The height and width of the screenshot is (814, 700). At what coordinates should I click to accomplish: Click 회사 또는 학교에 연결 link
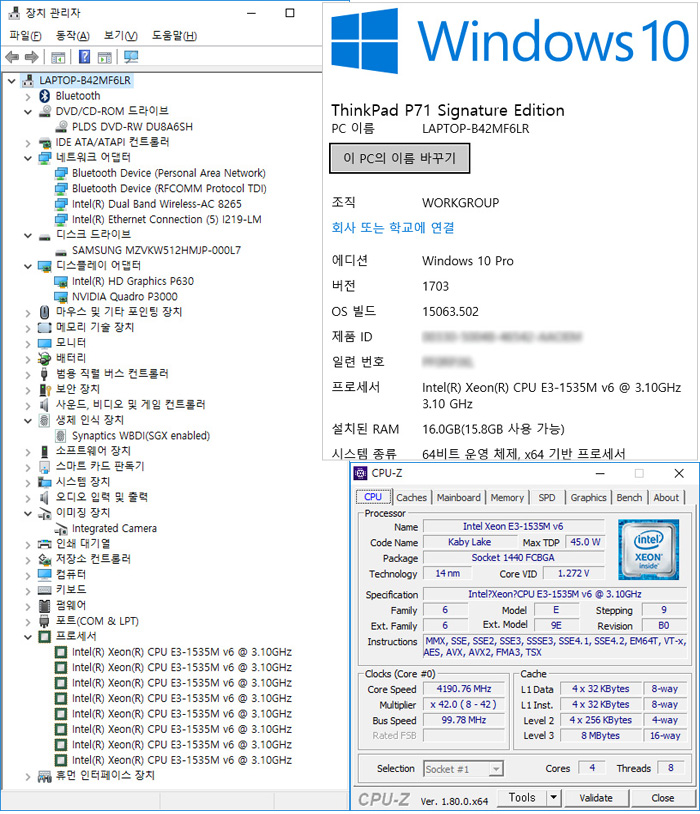coord(393,227)
